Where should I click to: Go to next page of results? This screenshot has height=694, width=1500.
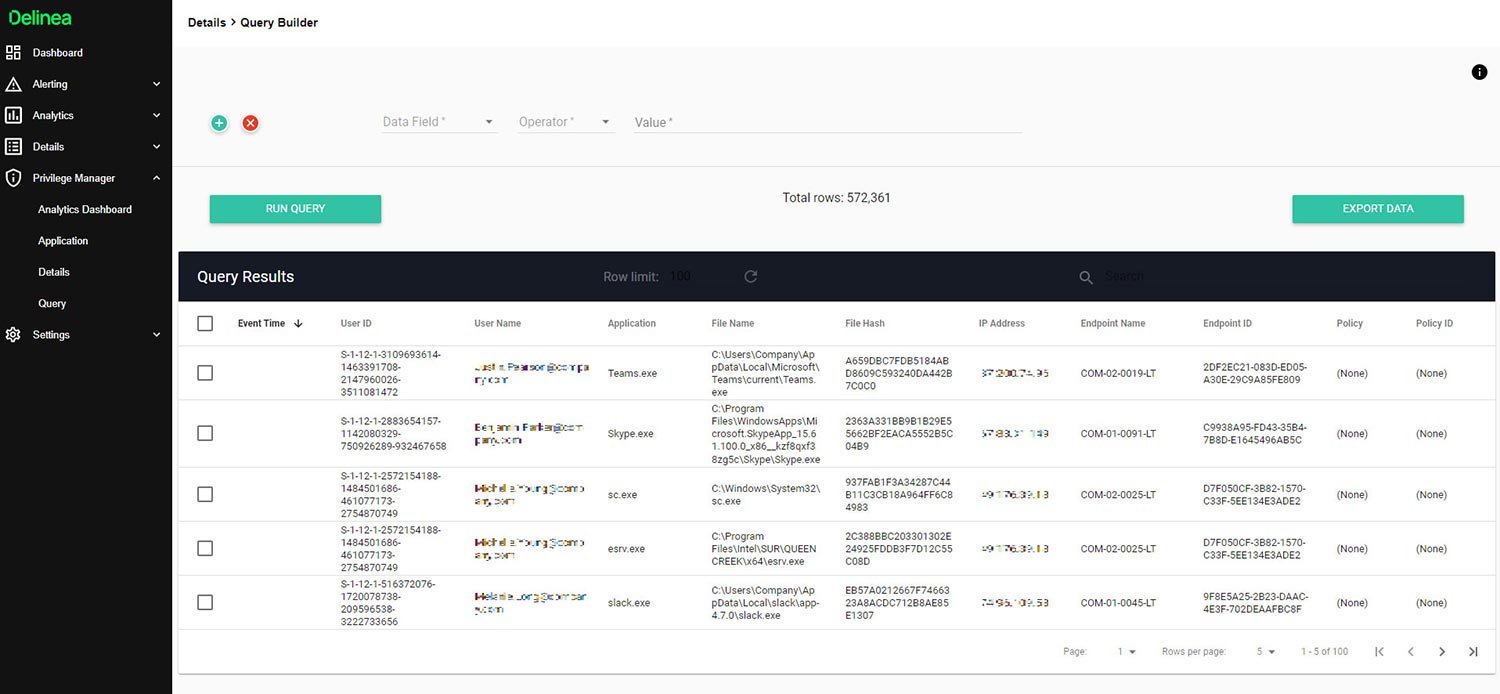[1442, 652]
